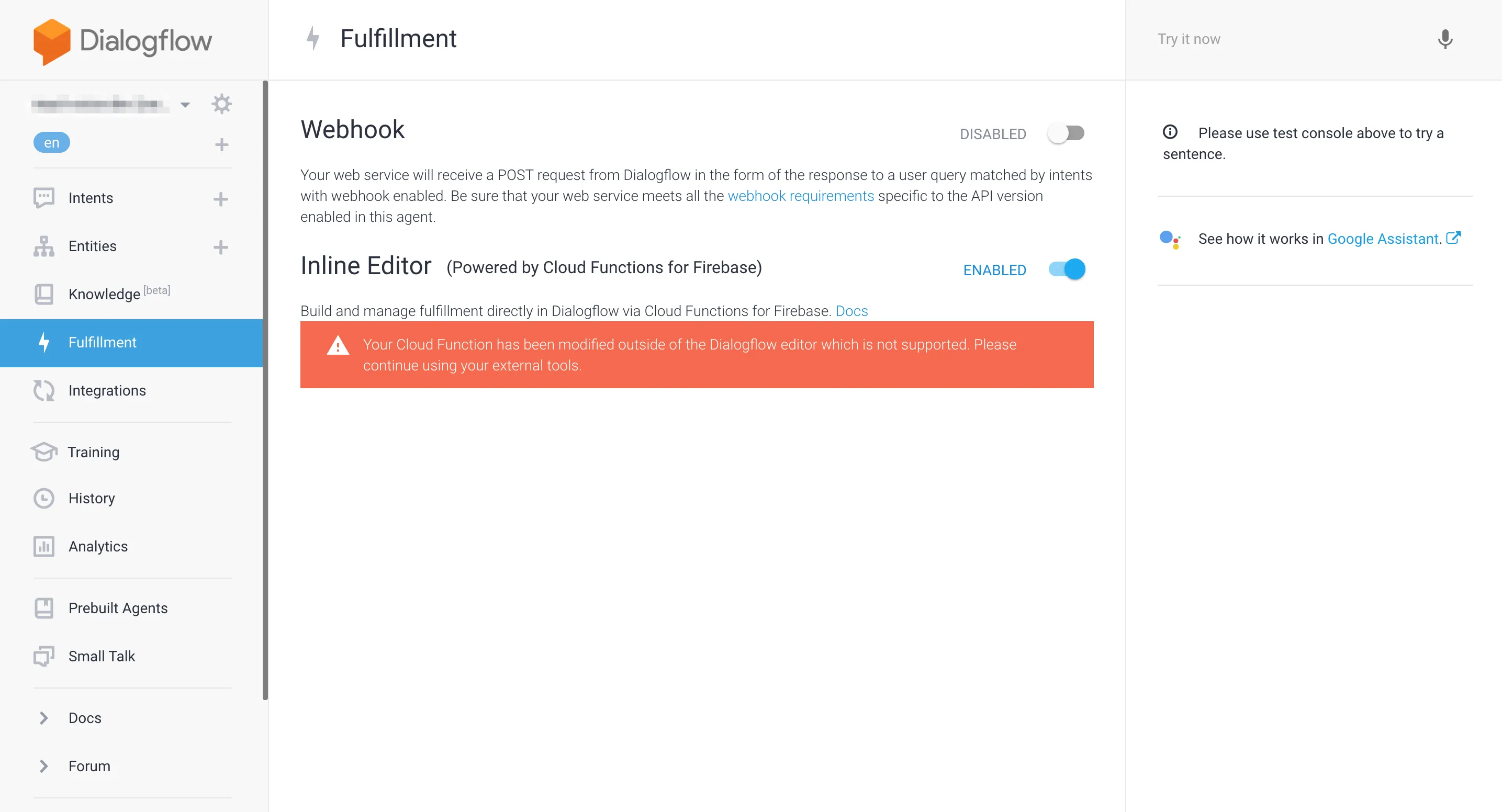The height and width of the screenshot is (812, 1502).
Task: Add a new intent with plus icon
Action: (x=220, y=199)
